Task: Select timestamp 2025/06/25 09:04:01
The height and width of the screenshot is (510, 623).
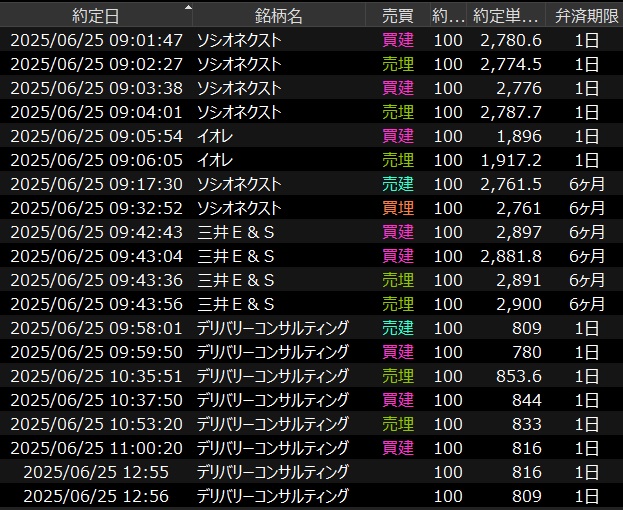Action: coord(97,112)
